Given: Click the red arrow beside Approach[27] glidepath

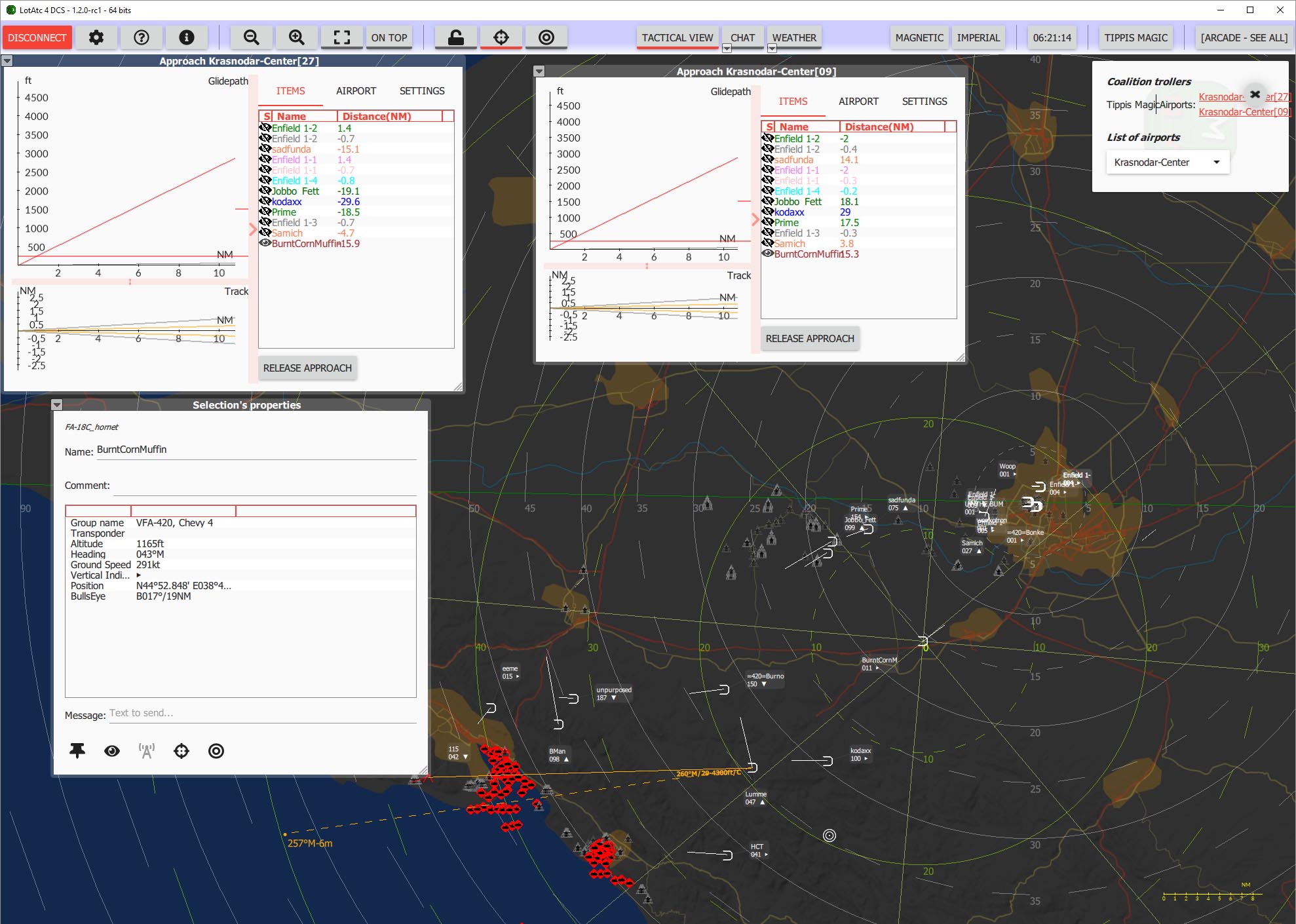Looking at the screenshot, I should (253, 229).
